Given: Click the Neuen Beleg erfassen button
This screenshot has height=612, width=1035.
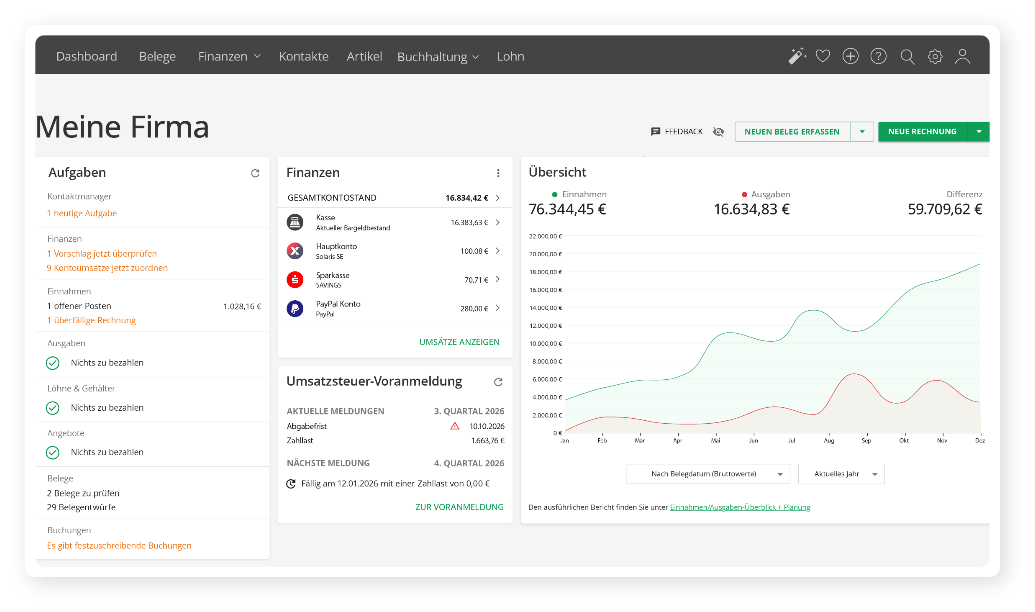Looking at the screenshot, I should coord(792,132).
